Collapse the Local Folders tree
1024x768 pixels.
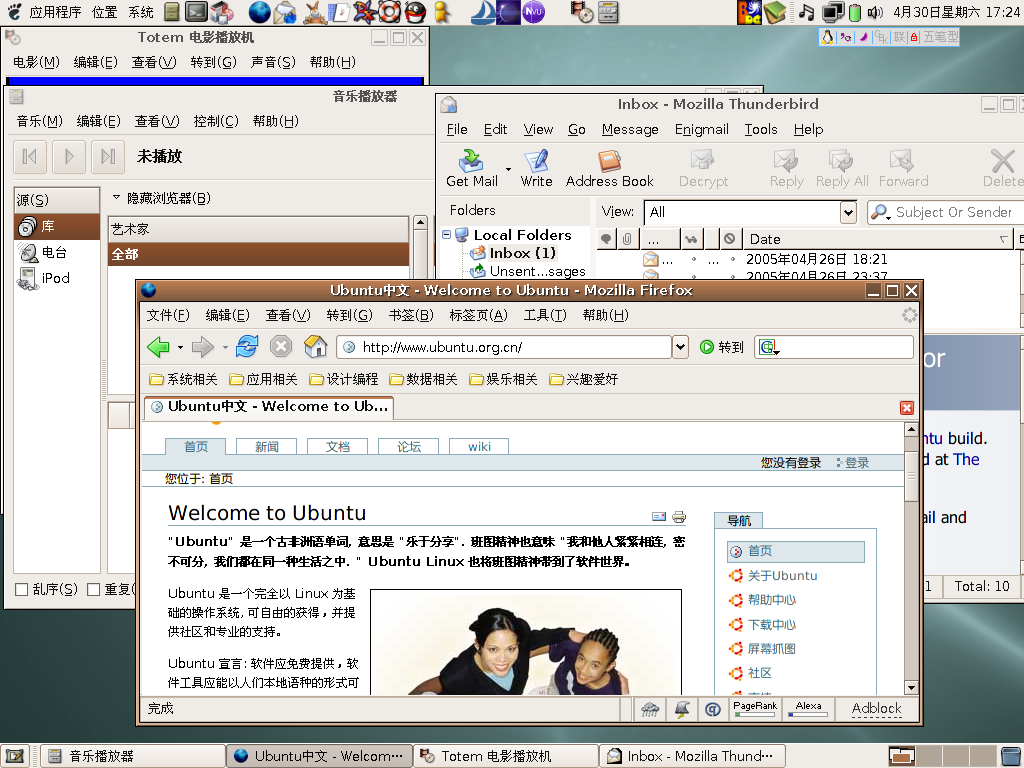447,234
